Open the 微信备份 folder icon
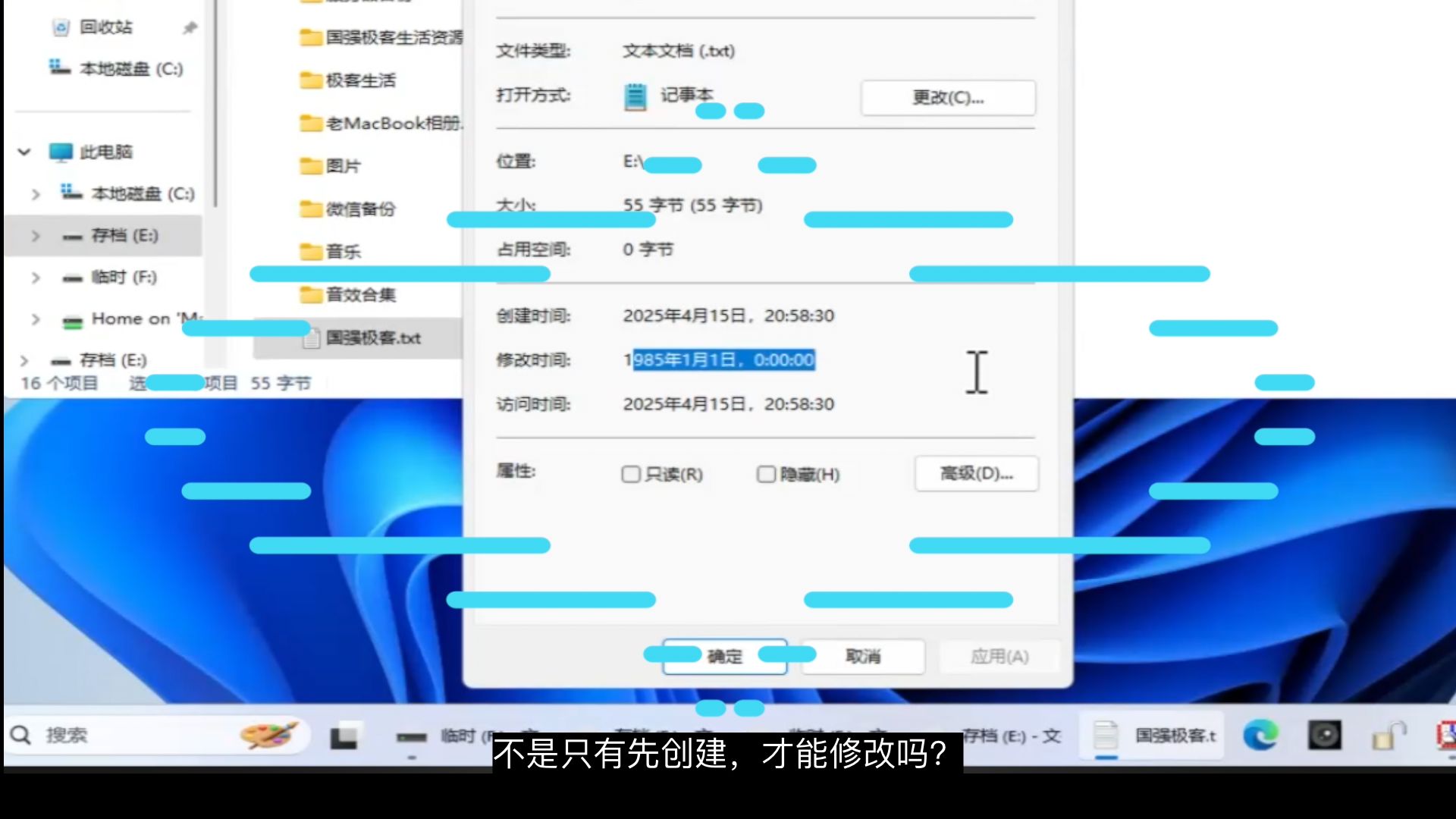1456x819 pixels. point(311,209)
